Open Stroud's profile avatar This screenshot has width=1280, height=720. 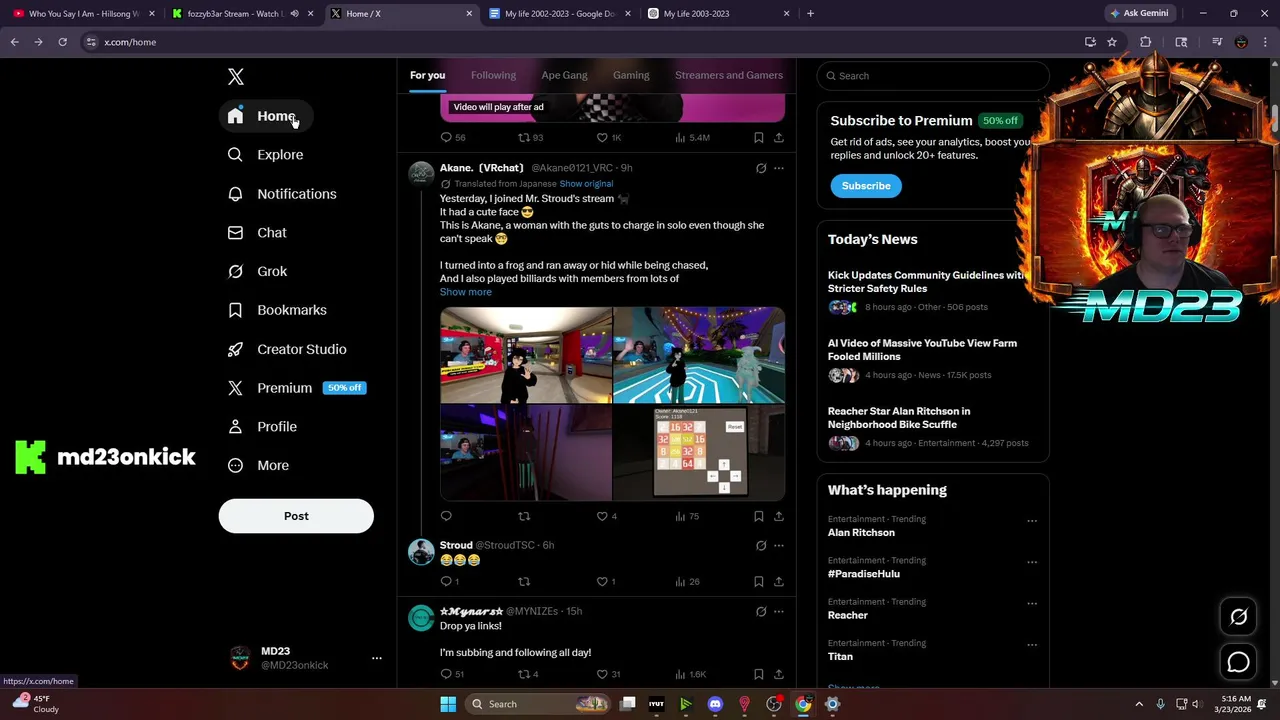pyautogui.click(x=421, y=552)
